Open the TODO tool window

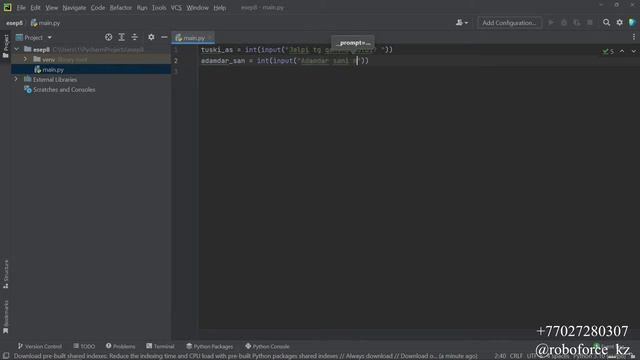pyautogui.click(x=84, y=346)
